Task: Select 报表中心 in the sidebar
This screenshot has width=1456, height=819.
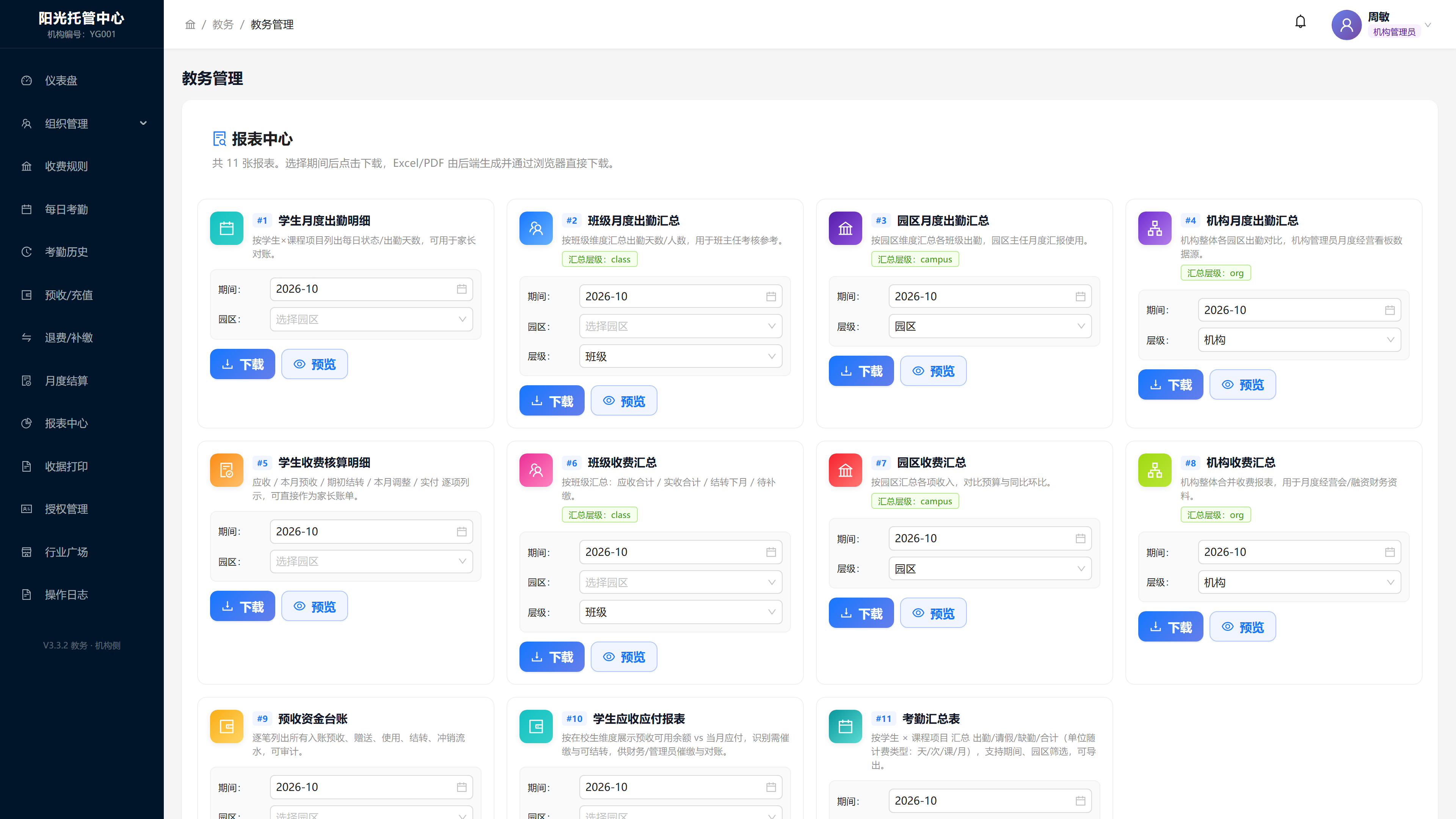Action: [x=82, y=424]
